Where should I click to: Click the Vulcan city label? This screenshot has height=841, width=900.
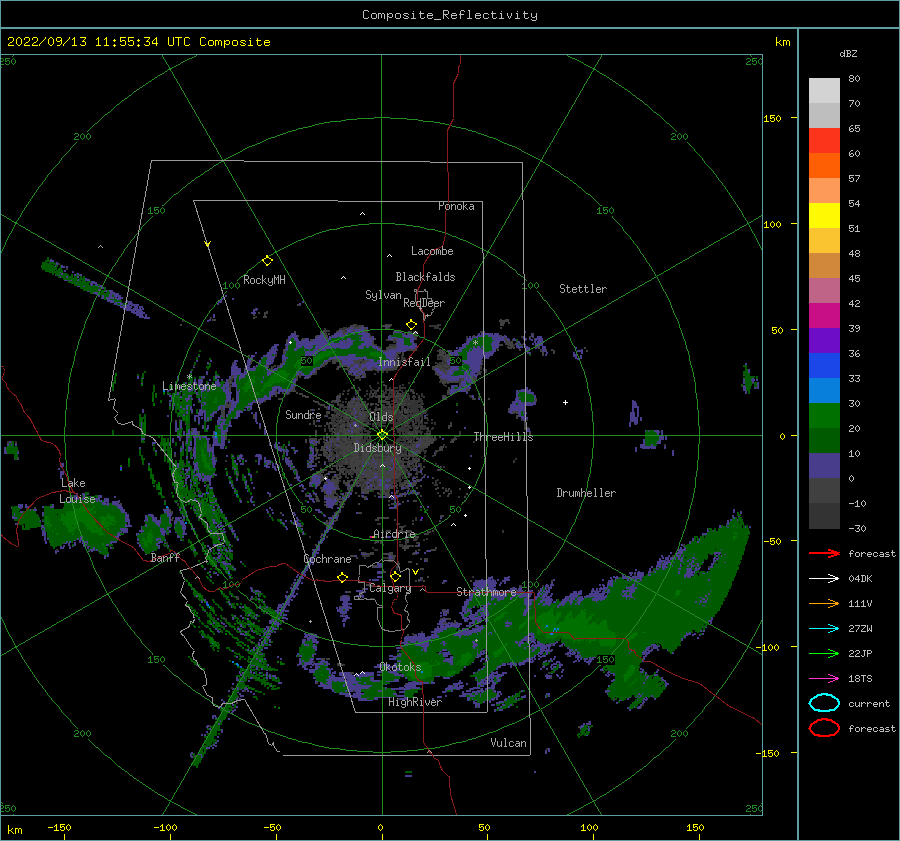pos(509,743)
